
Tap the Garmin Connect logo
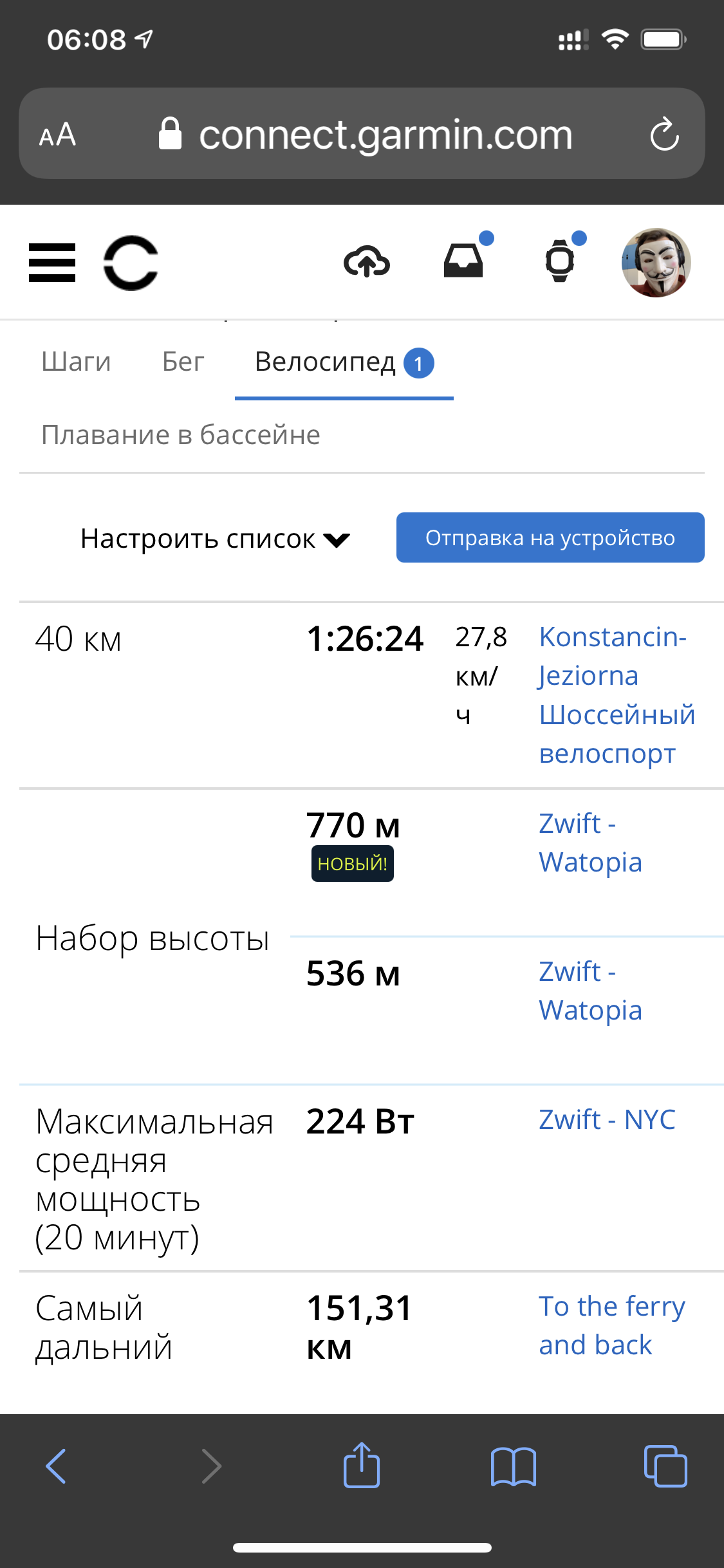click(x=131, y=263)
